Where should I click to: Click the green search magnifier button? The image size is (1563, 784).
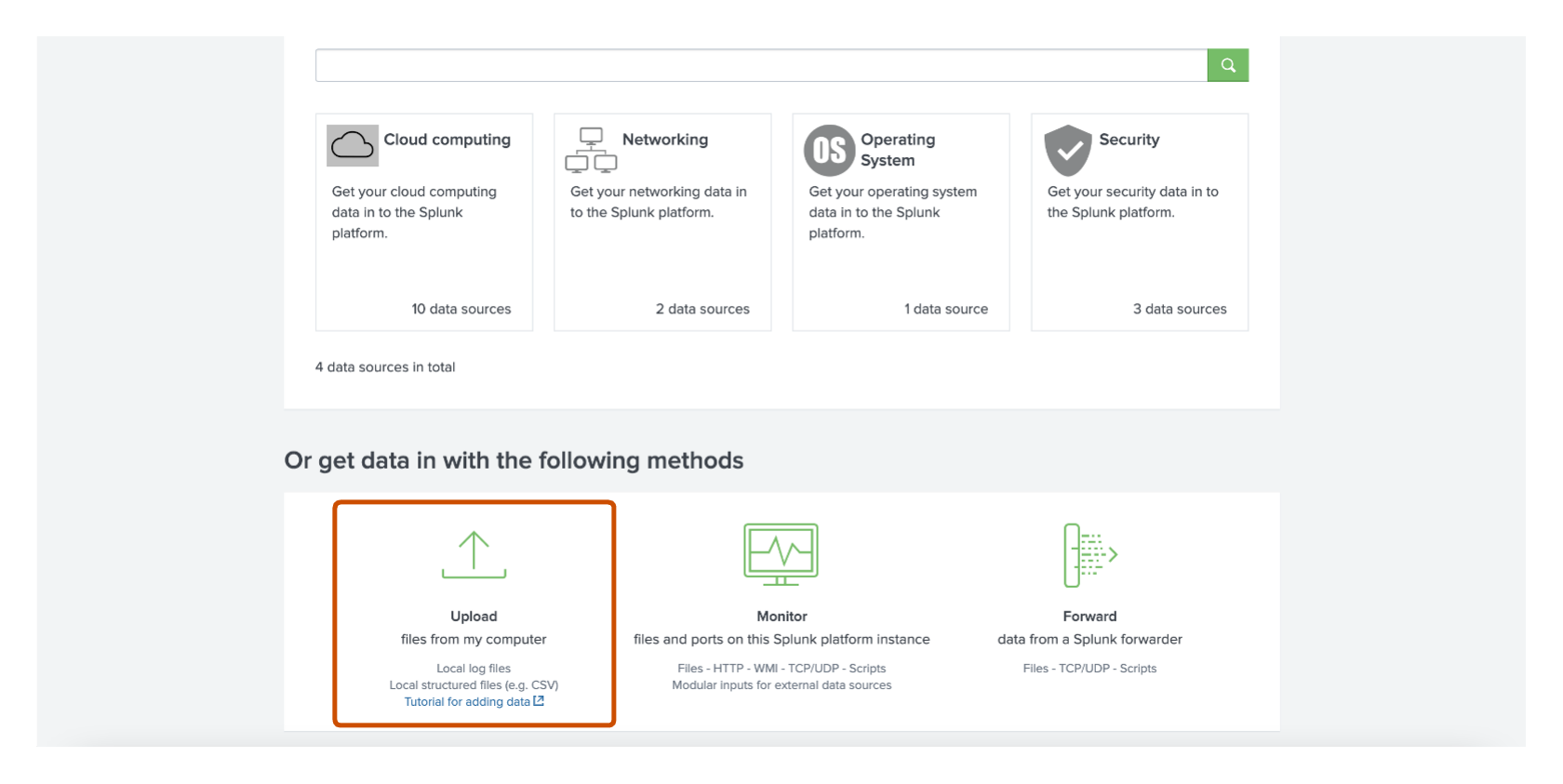click(1227, 65)
